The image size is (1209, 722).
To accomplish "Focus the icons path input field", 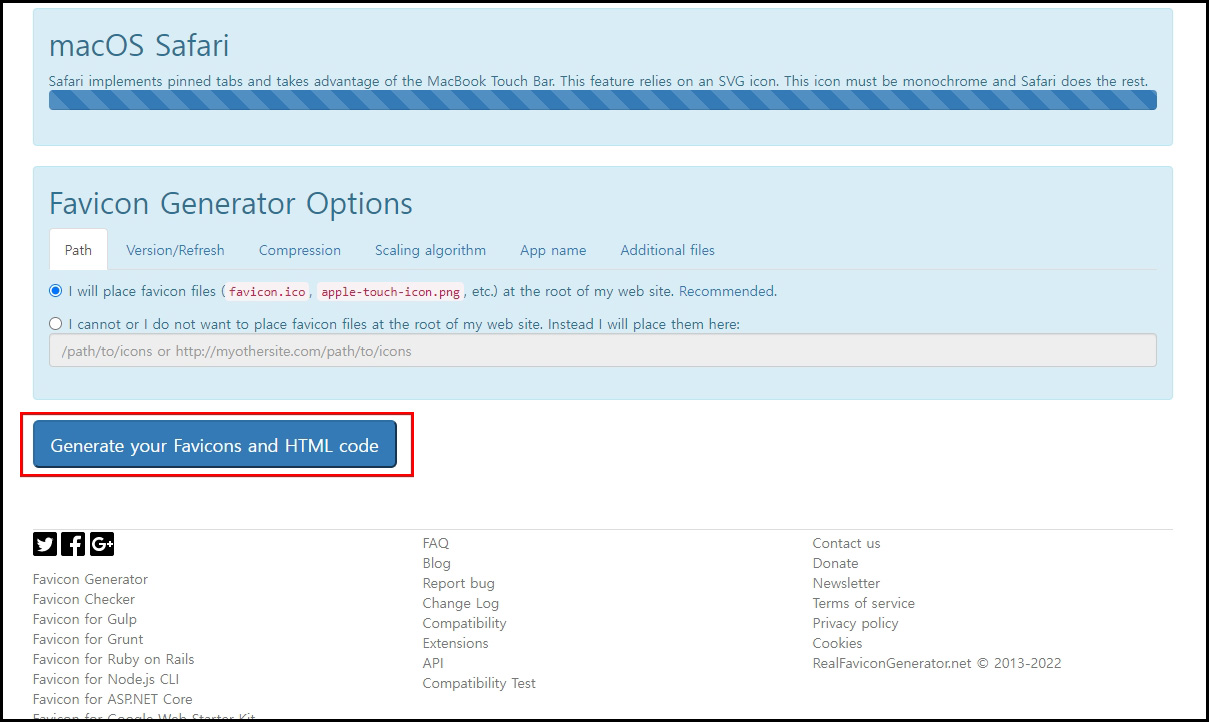I will (603, 350).
